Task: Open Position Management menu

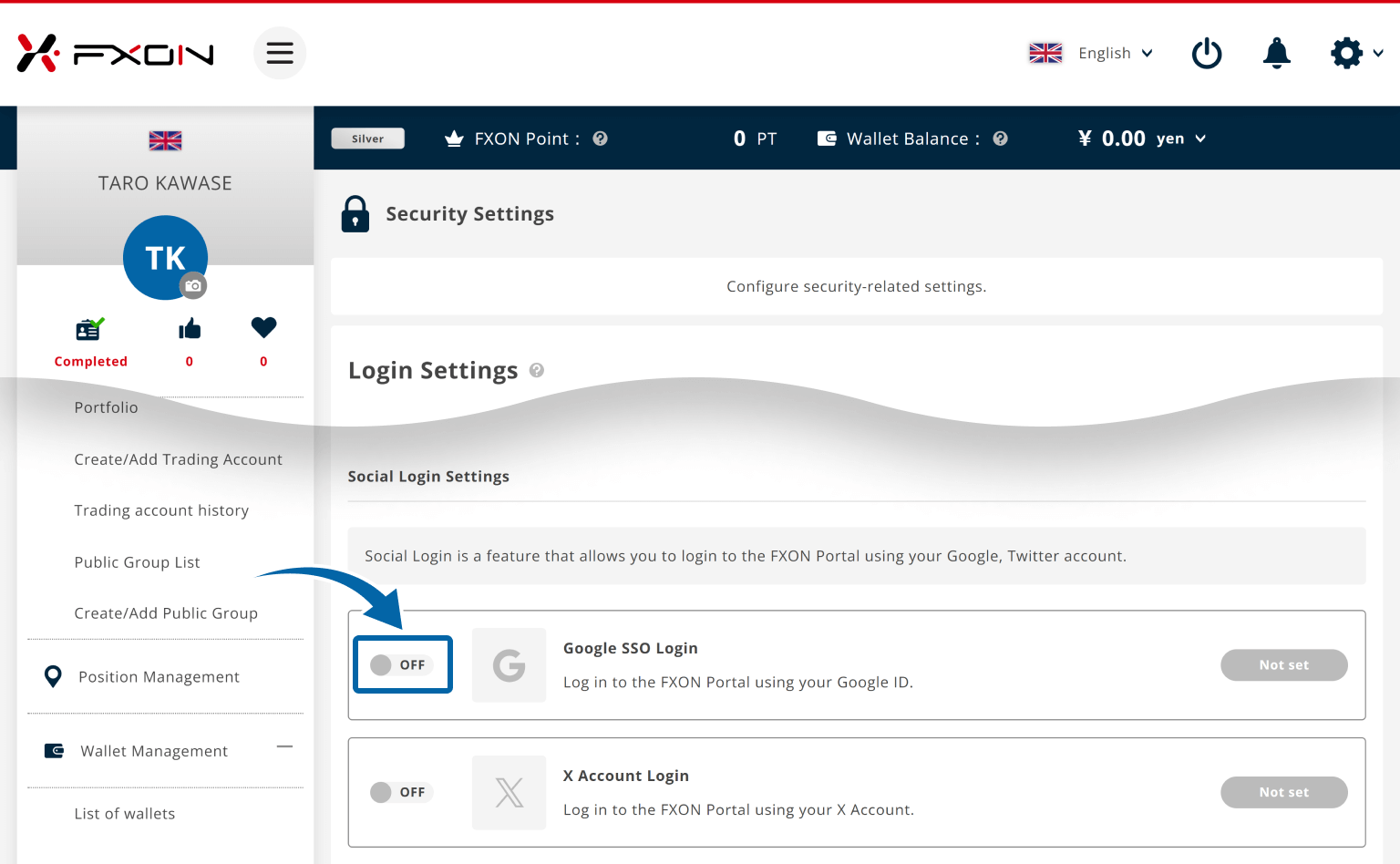Action: click(159, 677)
